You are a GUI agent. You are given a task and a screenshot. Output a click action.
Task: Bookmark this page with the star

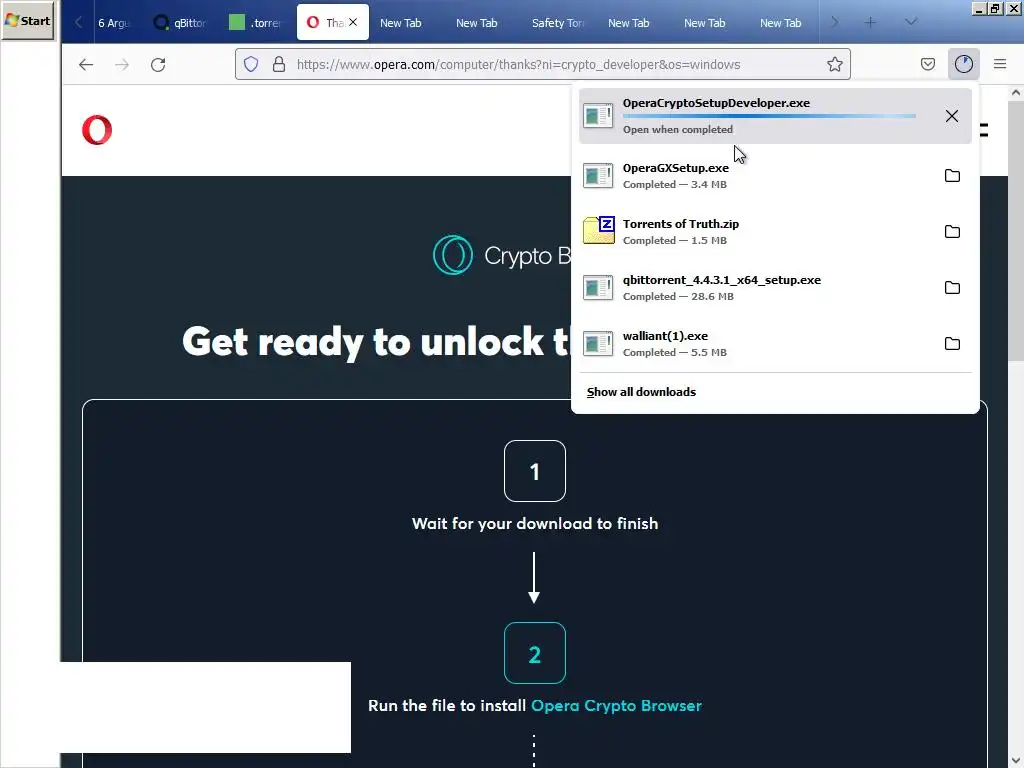tap(834, 64)
